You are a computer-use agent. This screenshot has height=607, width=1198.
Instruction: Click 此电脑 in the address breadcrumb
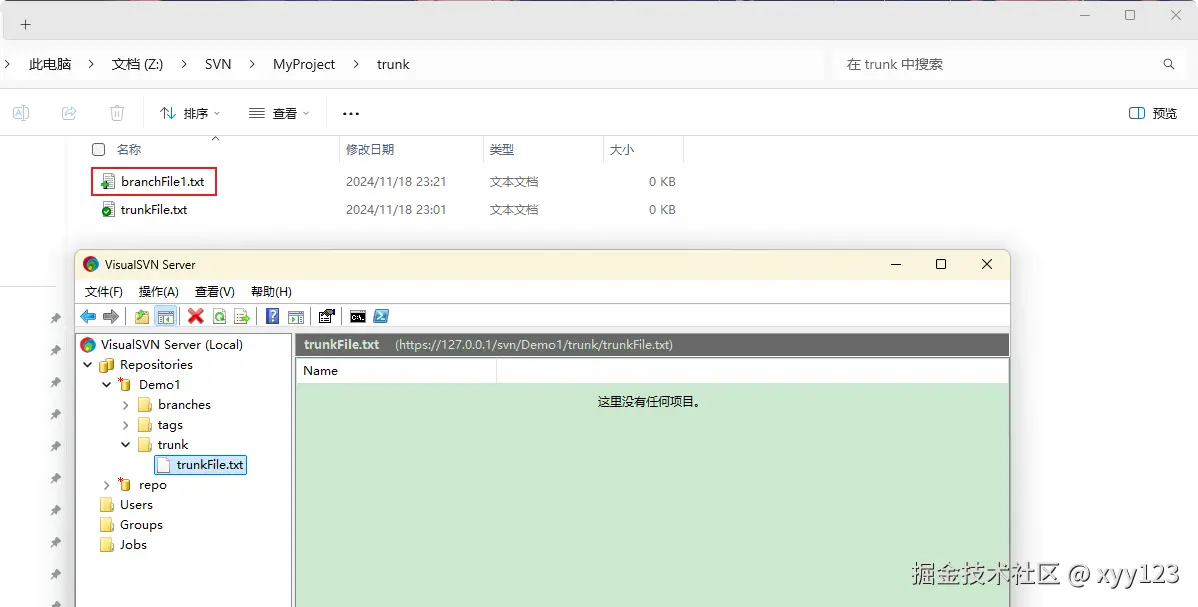50,64
